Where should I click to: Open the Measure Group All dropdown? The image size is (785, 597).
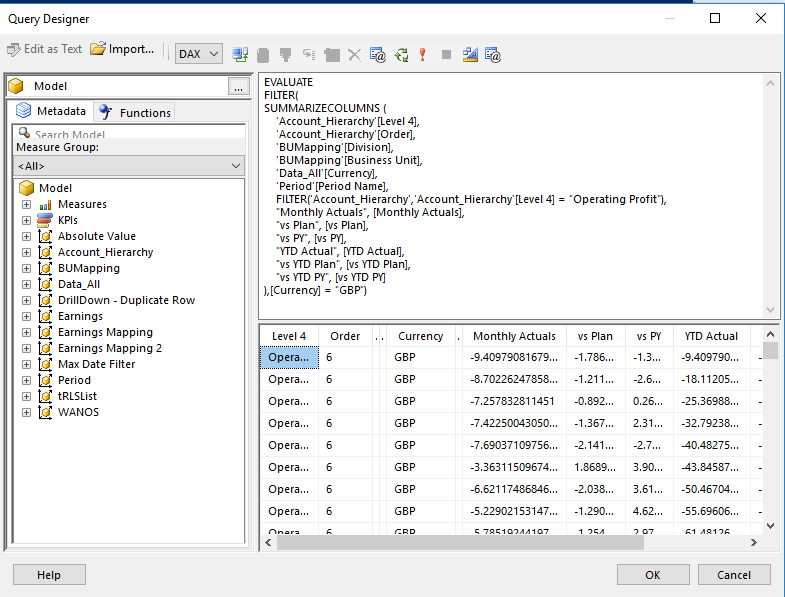pos(129,166)
